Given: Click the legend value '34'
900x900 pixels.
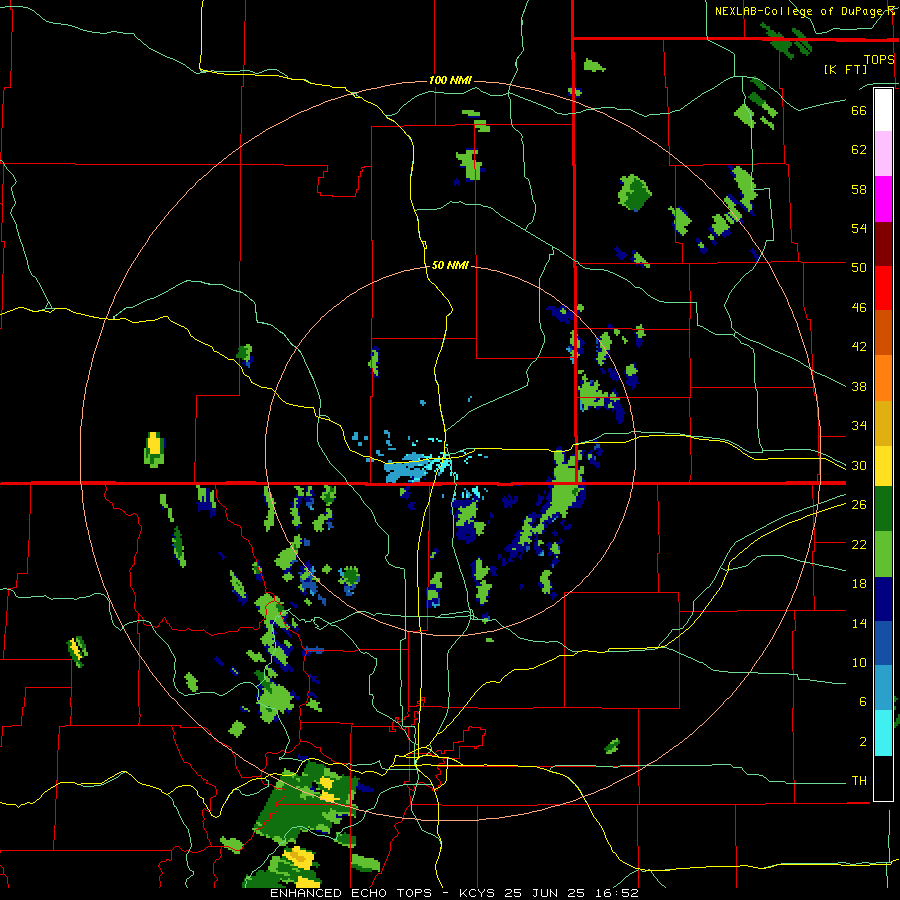Looking at the screenshot, I should coord(859,425).
